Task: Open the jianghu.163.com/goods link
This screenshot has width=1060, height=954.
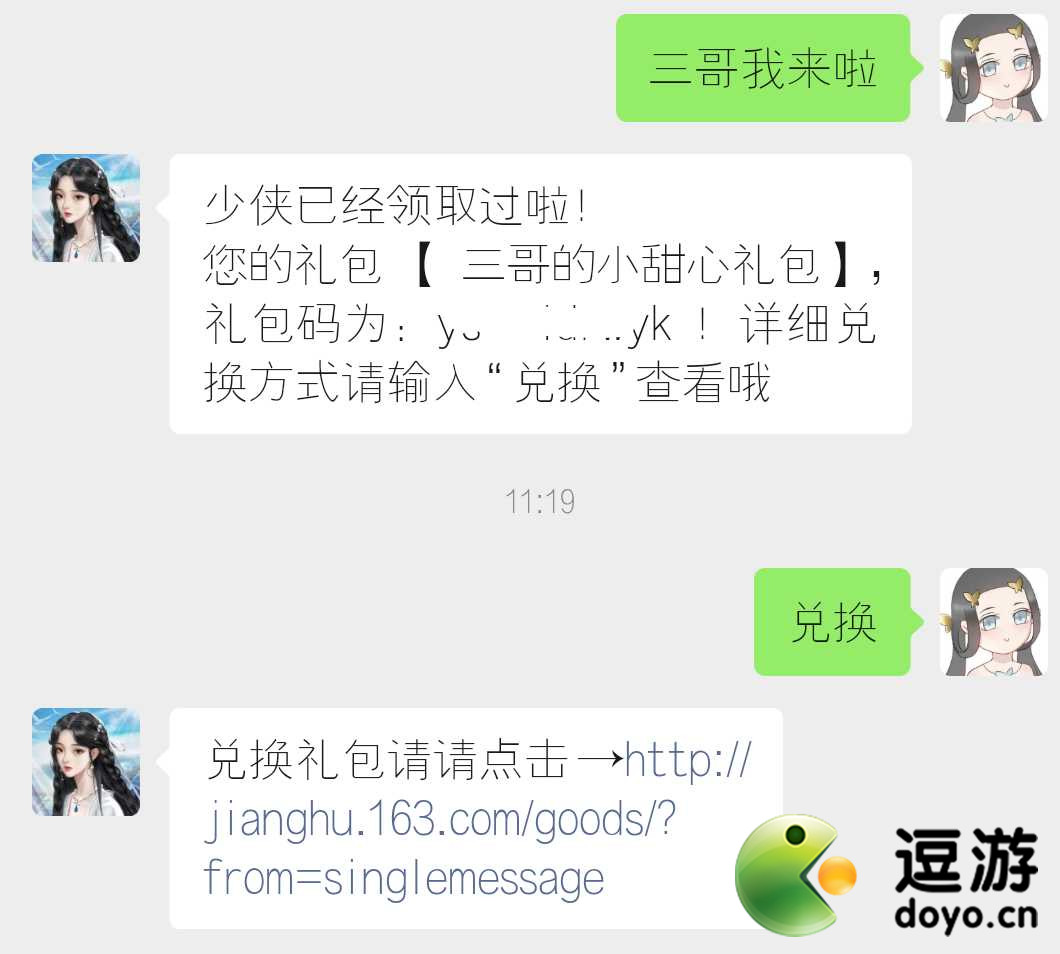Action: point(439,819)
